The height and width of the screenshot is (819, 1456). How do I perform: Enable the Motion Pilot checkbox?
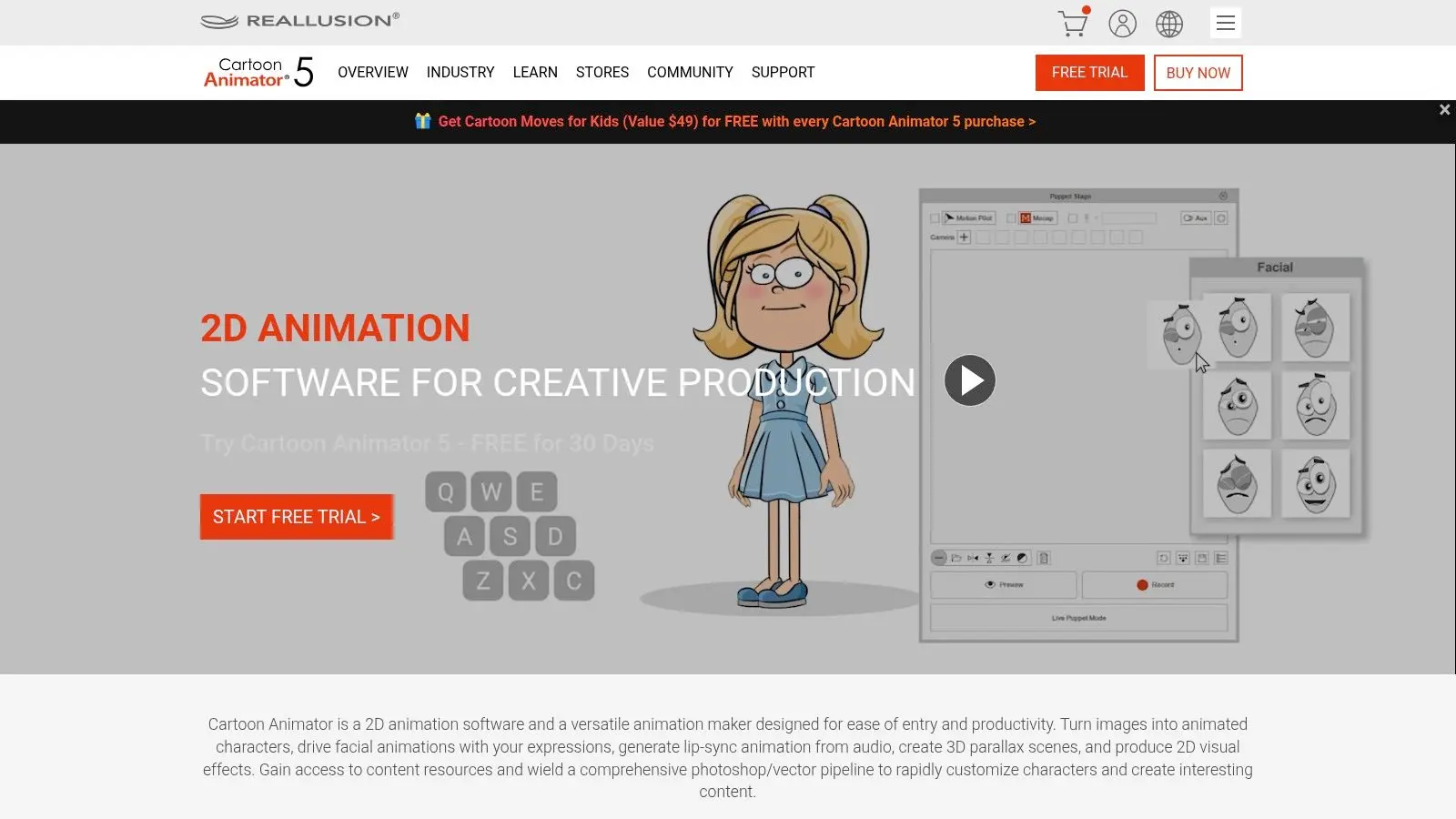coord(934,217)
